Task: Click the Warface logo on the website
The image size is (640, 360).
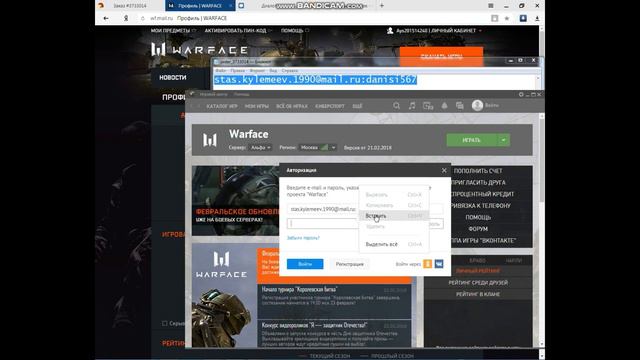Action: pos(199,50)
